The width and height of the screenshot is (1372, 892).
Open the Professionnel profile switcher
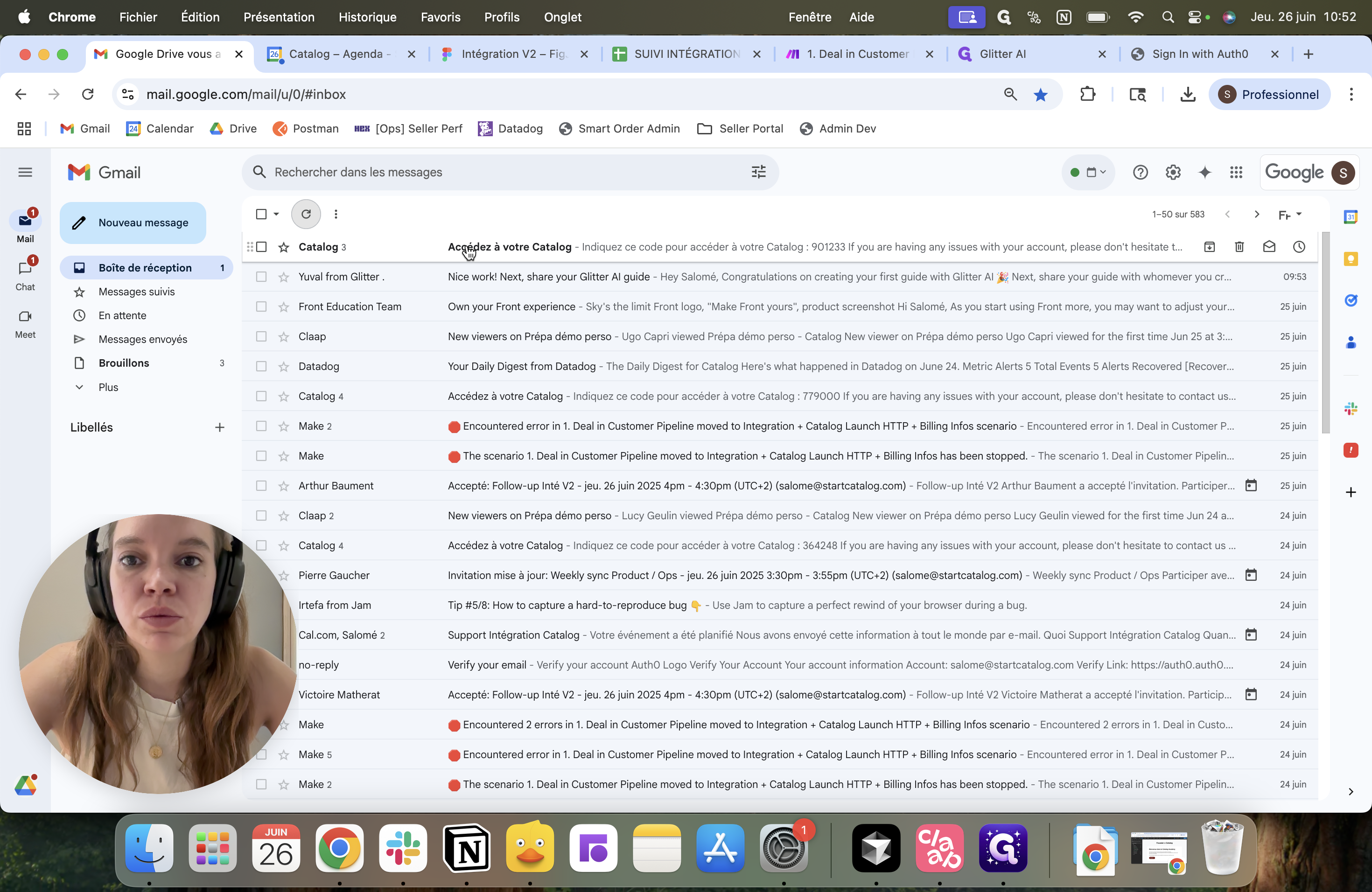click(x=1269, y=95)
